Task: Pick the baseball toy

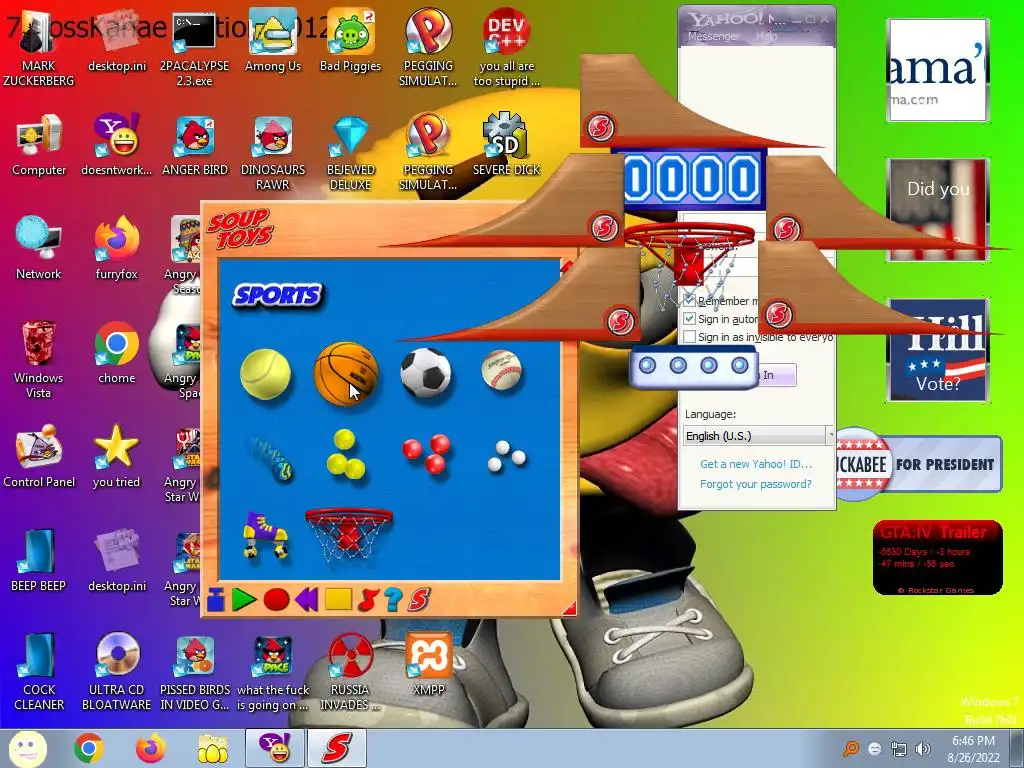Action: (x=502, y=371)
